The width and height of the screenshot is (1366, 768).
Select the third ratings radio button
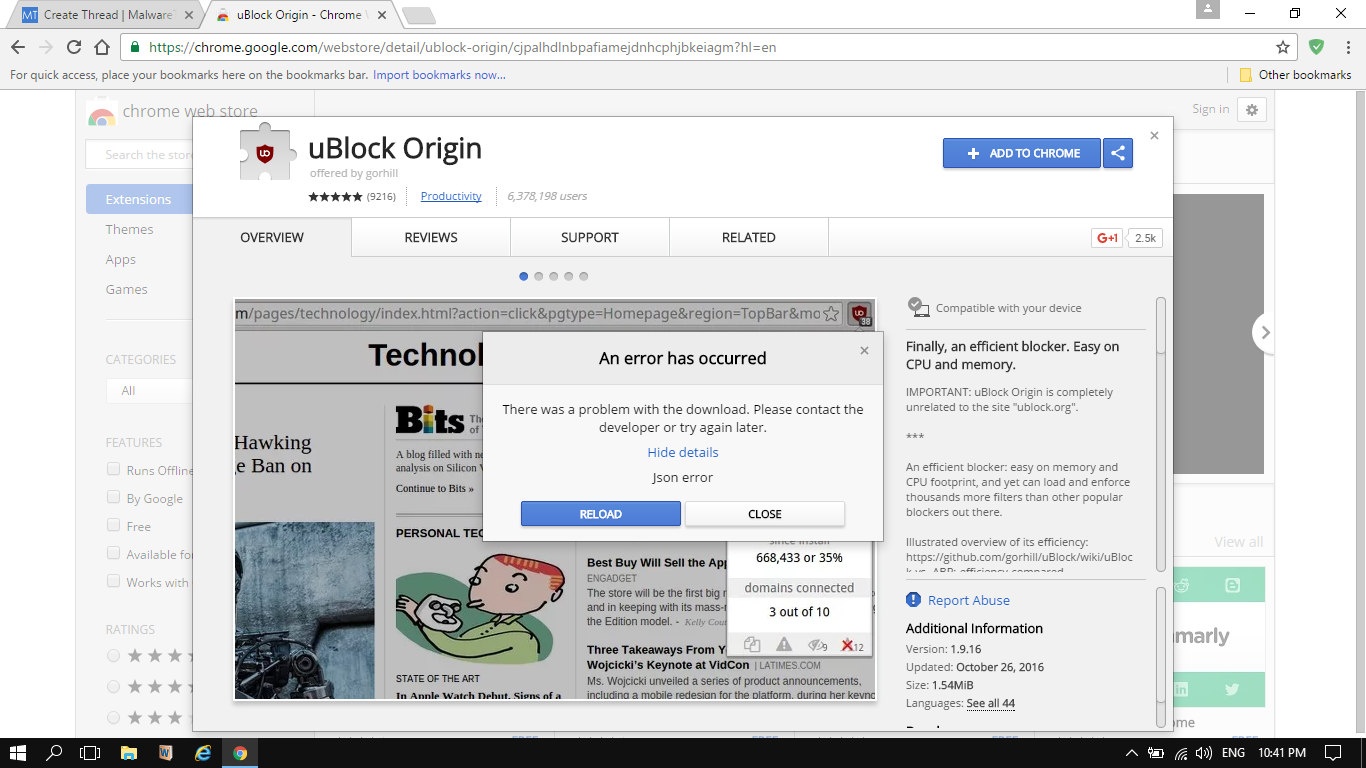[113, 718]
